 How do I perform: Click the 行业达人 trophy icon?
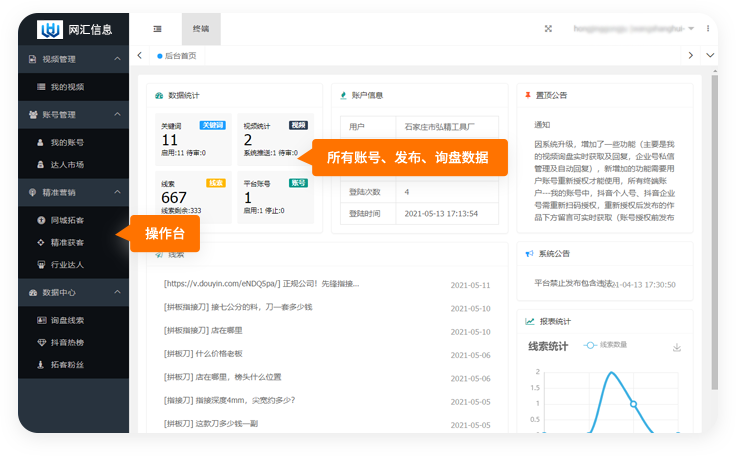click(41, 264)
